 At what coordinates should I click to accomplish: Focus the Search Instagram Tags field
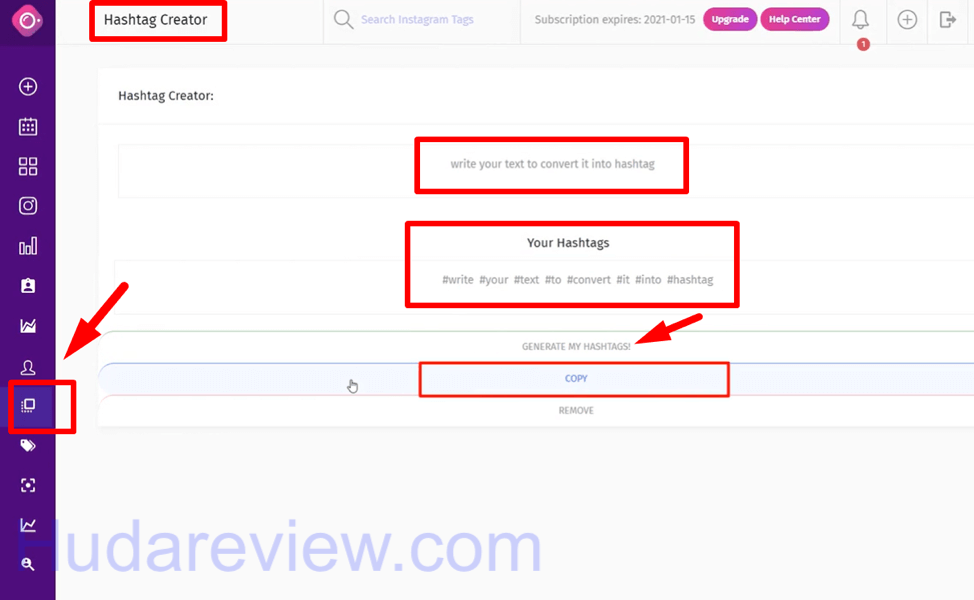click(417, 20)
